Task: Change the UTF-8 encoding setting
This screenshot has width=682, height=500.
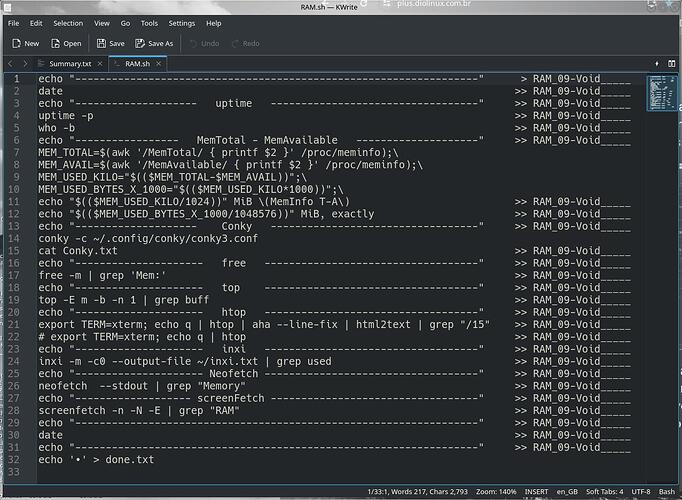Action: tap(641, 492)
